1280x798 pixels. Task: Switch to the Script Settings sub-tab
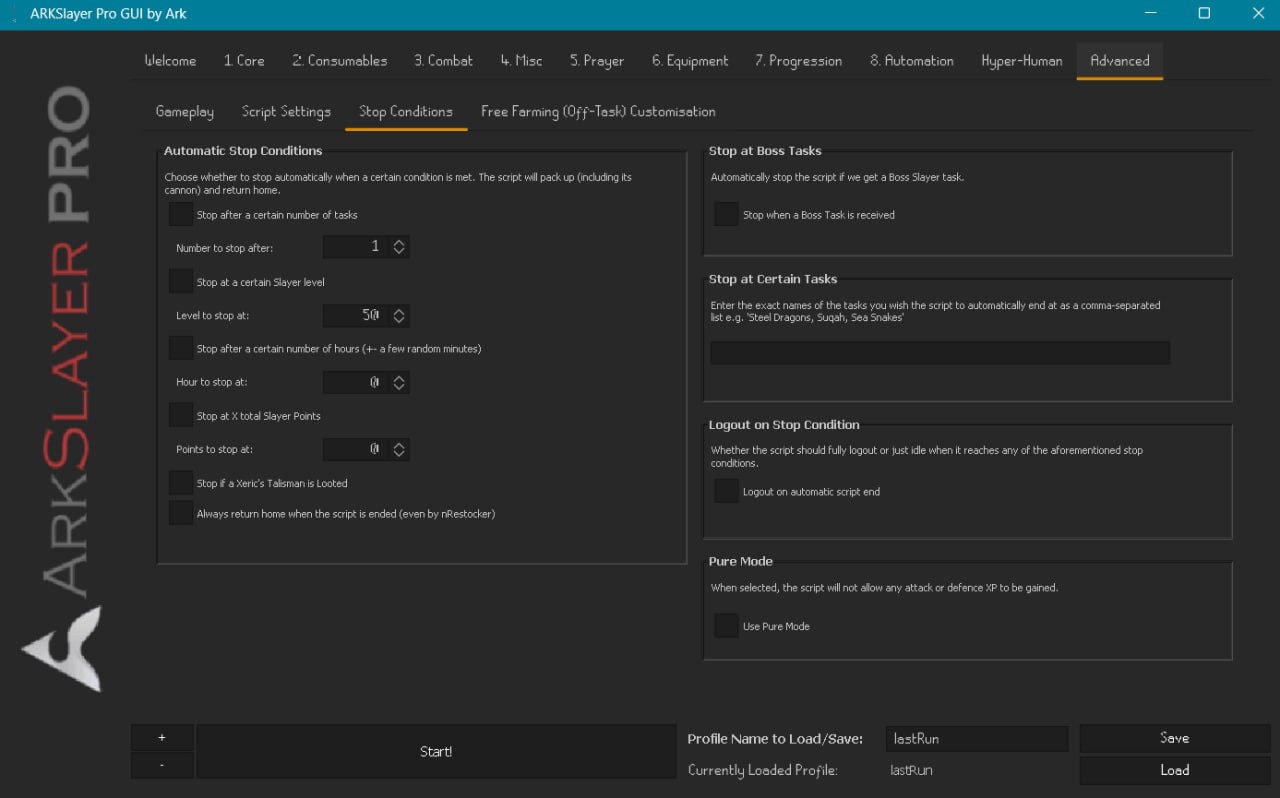[x=286, y=112]
